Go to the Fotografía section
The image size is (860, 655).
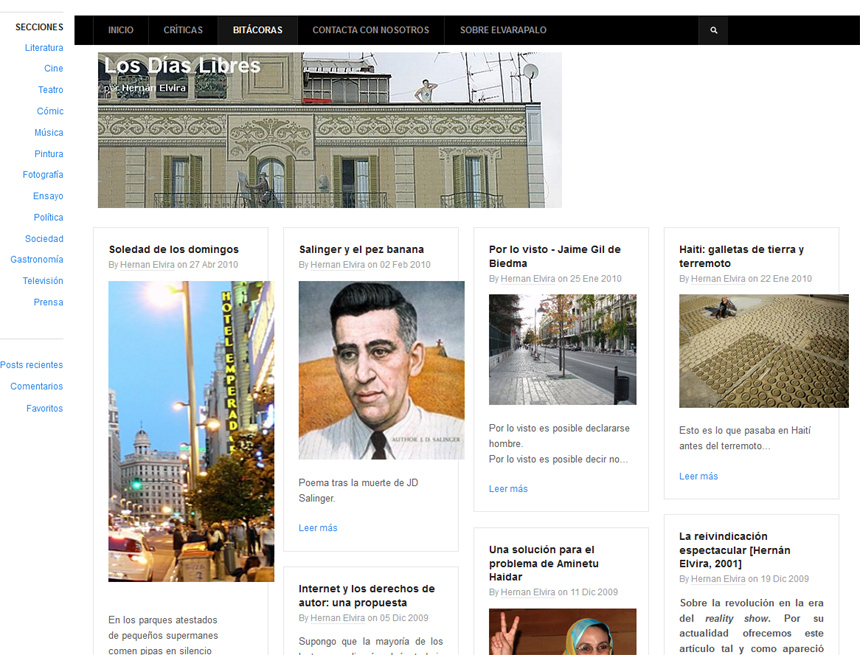pyautogui.click(x=43, y=175)
